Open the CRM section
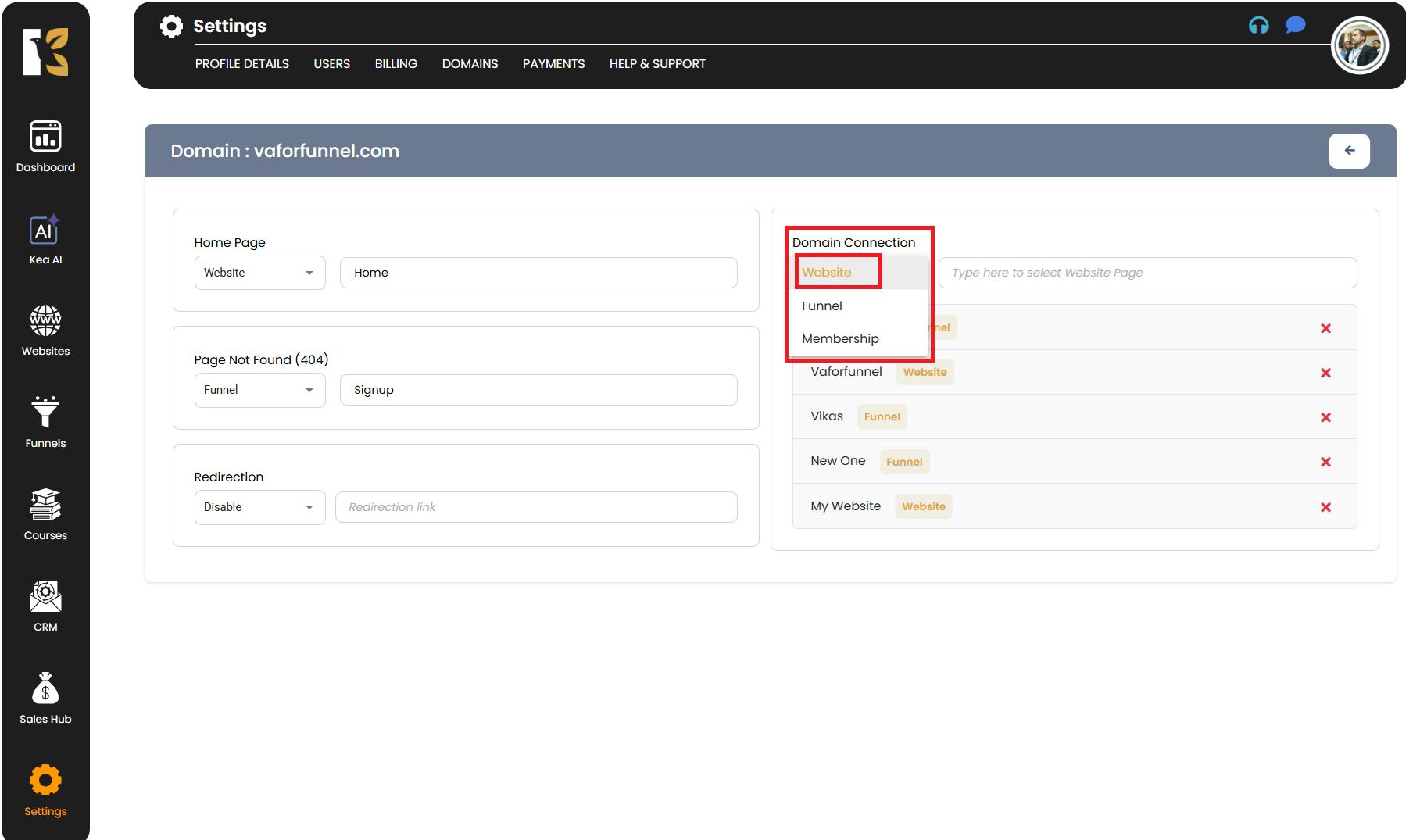1420x840 pixels. tap(45, 606)
